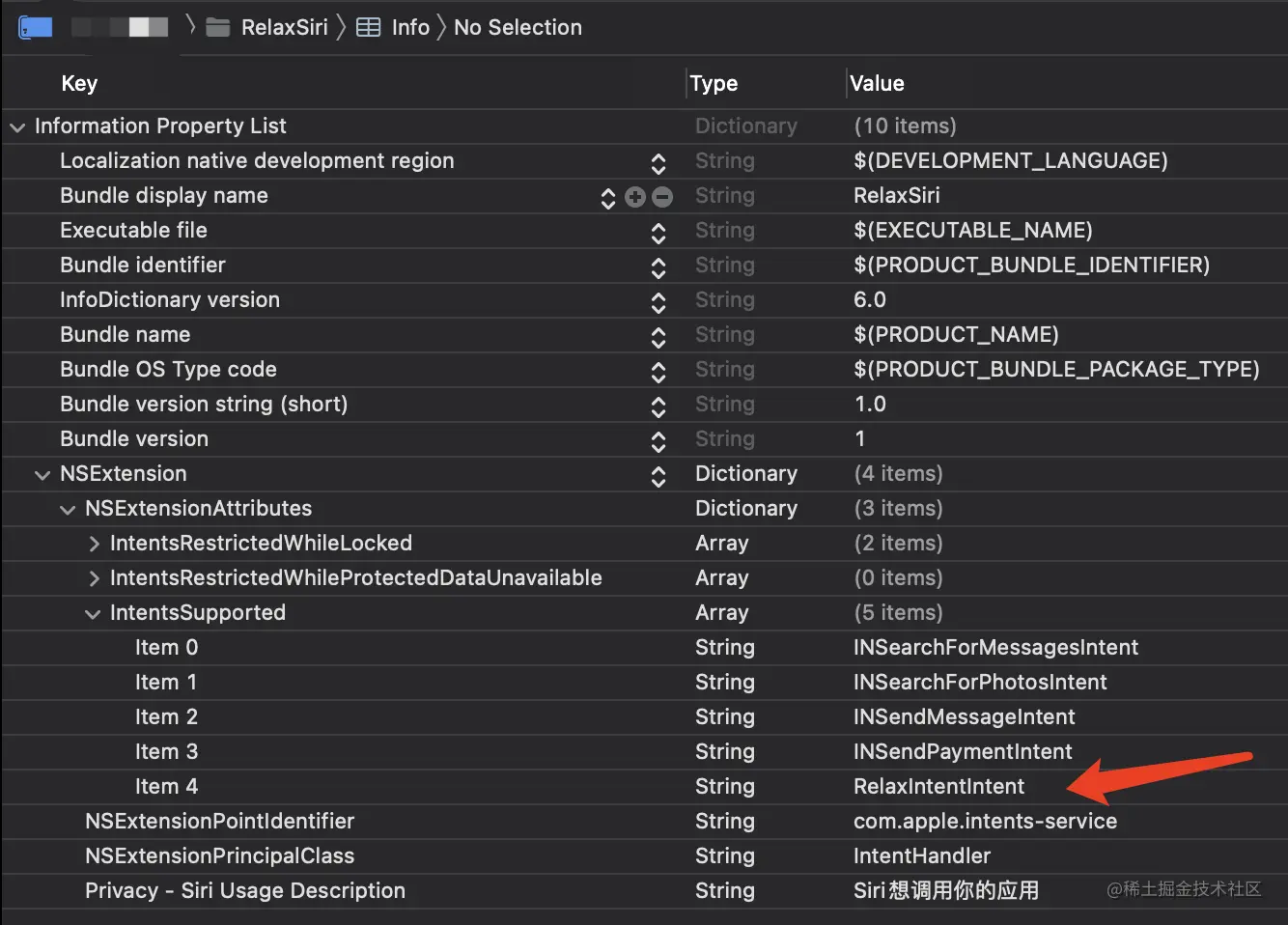Open key stepper for Localization native development region
Image resolution: width=1288 pixels, height=925 pixels.
[x=658, y=162]
